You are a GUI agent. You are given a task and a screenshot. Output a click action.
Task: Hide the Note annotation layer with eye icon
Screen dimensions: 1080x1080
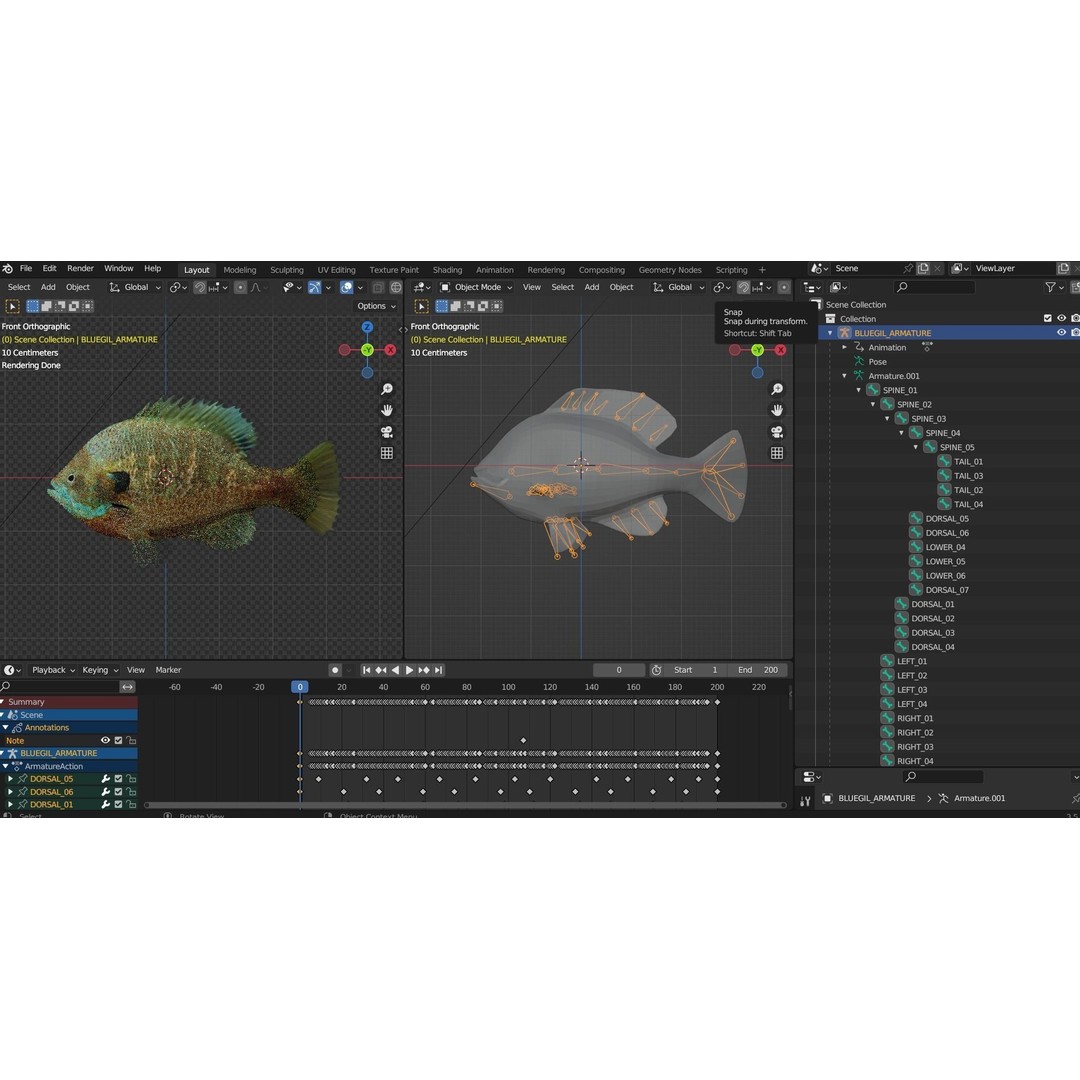coord(105,740)
